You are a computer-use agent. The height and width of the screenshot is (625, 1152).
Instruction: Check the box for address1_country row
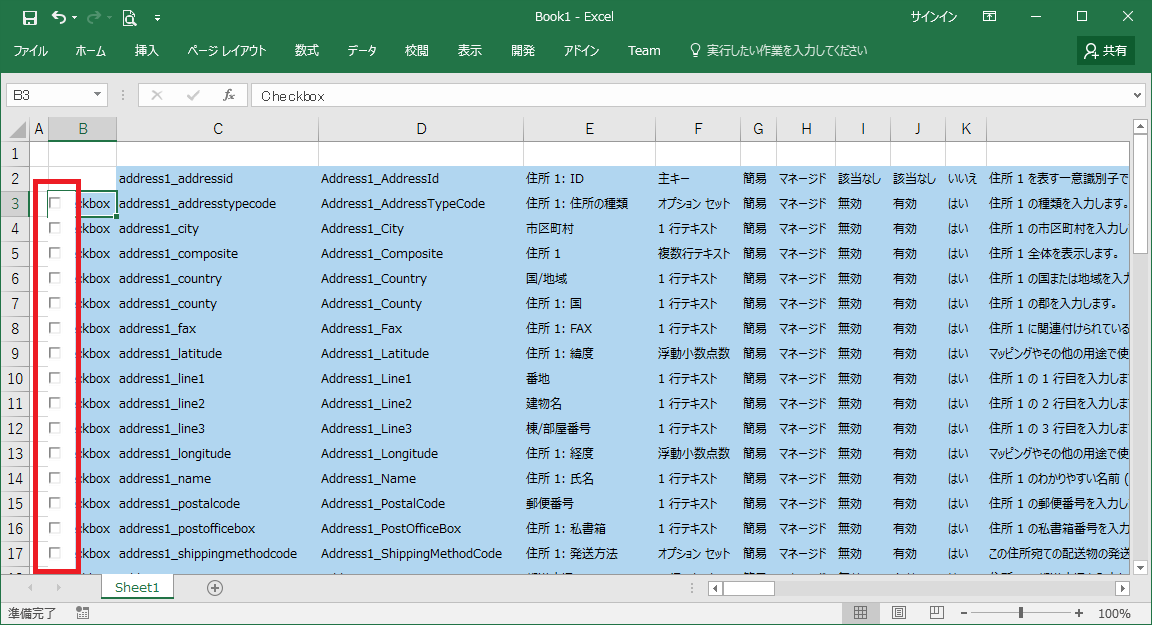click(x=55, y=278)
